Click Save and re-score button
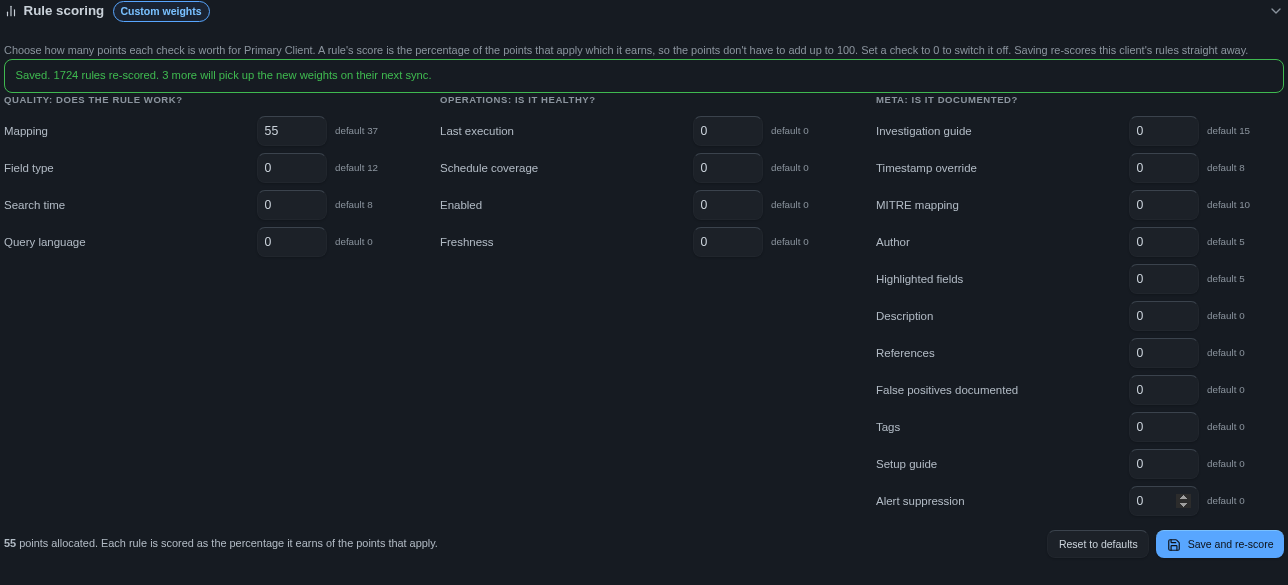 pyautogui.click(x=1220, y=544)
